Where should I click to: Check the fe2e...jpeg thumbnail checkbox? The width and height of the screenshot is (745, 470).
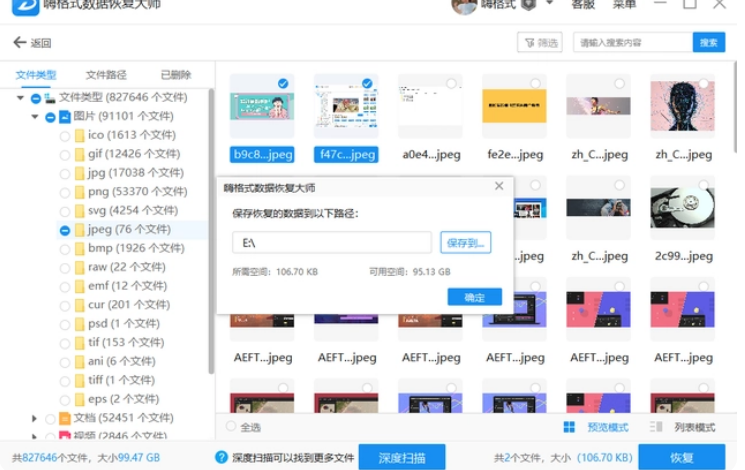click(x=535, y=84)
